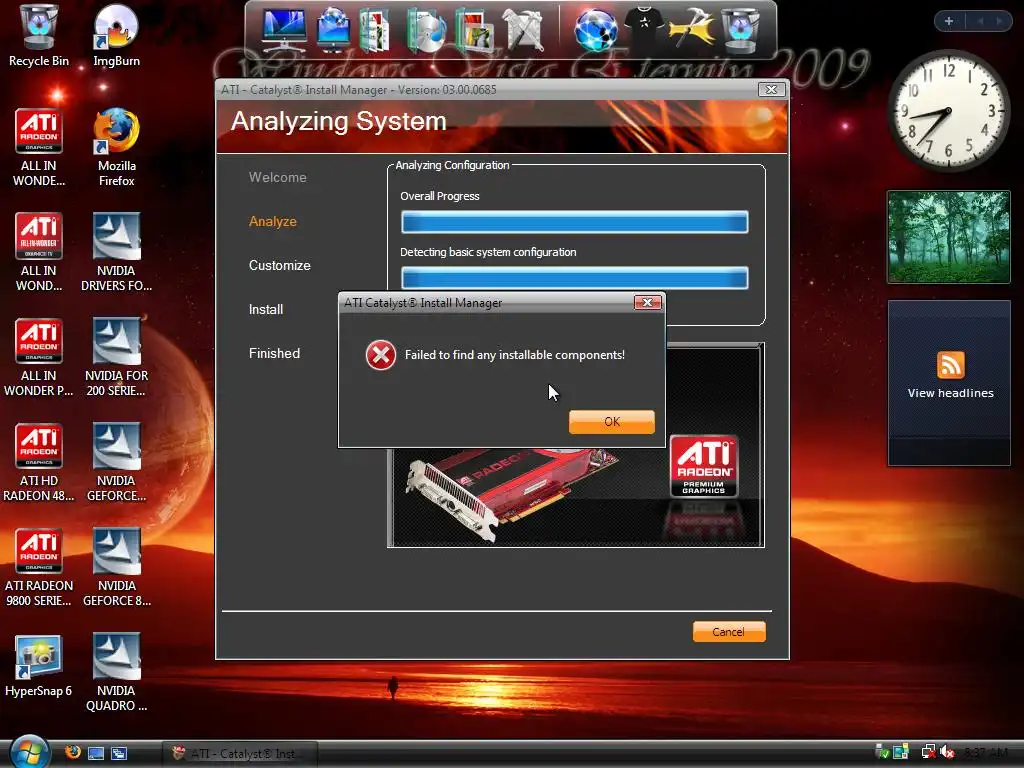Click the pictures folder dock icon
The image size is (1024, 768).
coord(474,30)
